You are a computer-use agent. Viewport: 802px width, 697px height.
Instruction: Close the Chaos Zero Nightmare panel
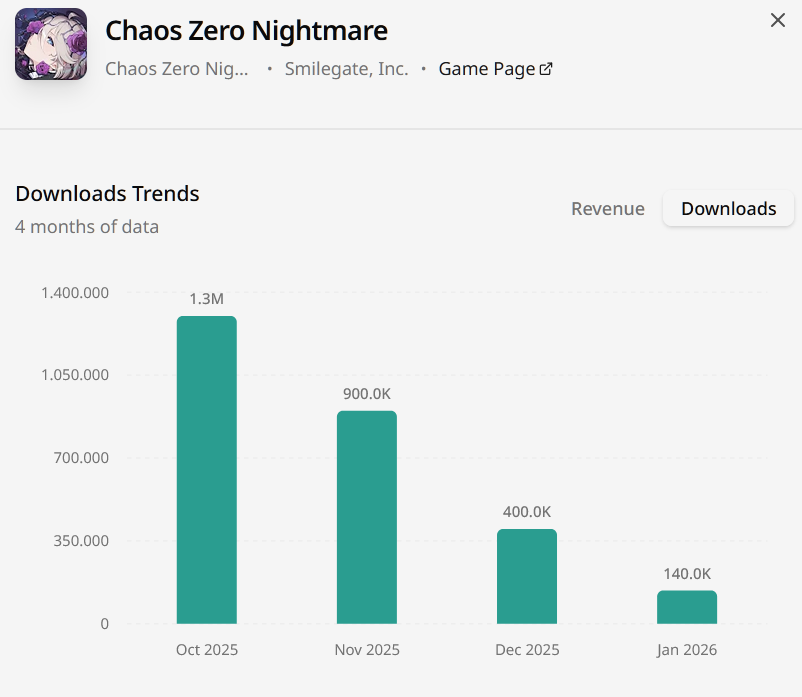(x=777, y=20)
